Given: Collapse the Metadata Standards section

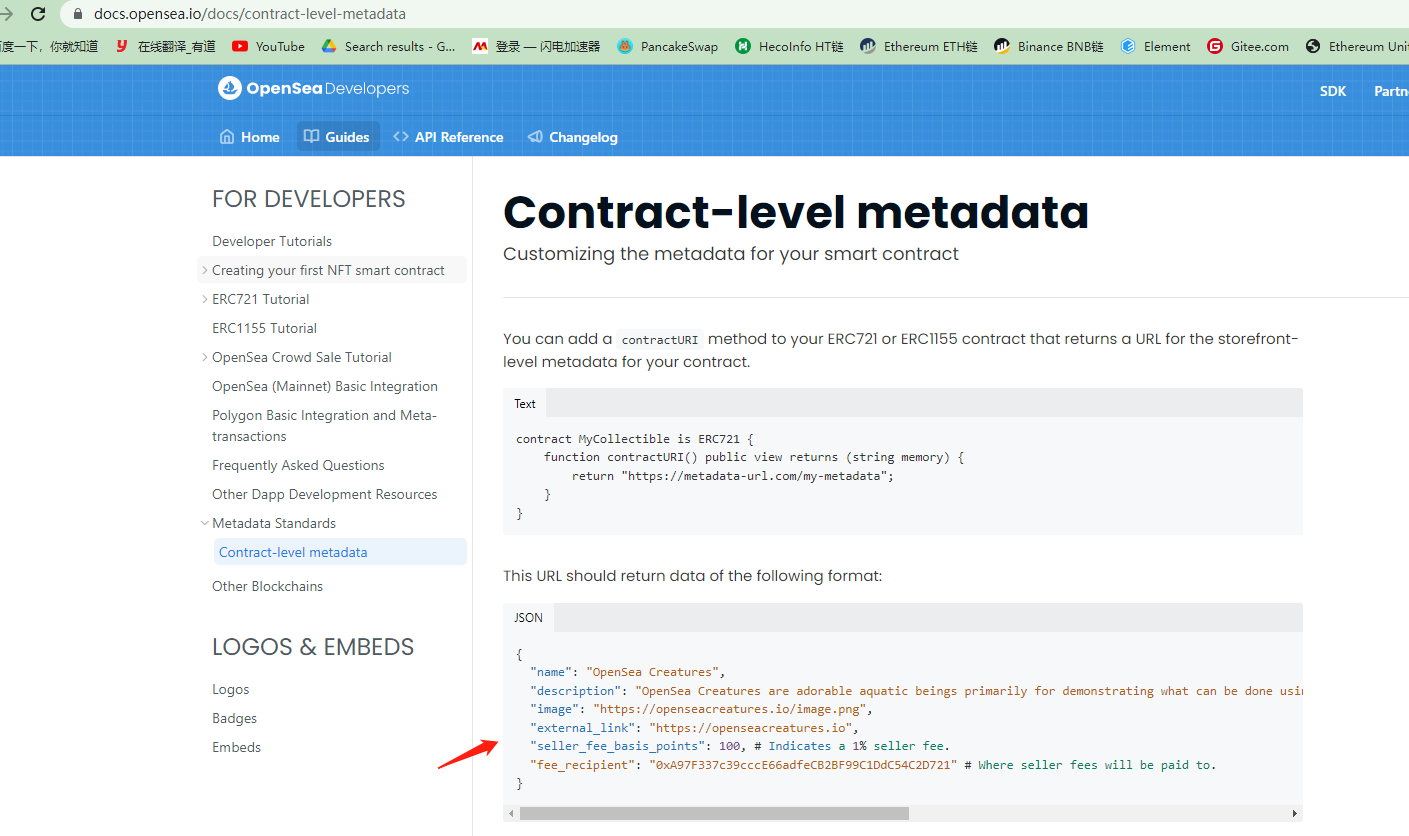Looking at the screenshot, I should (205, 523).
